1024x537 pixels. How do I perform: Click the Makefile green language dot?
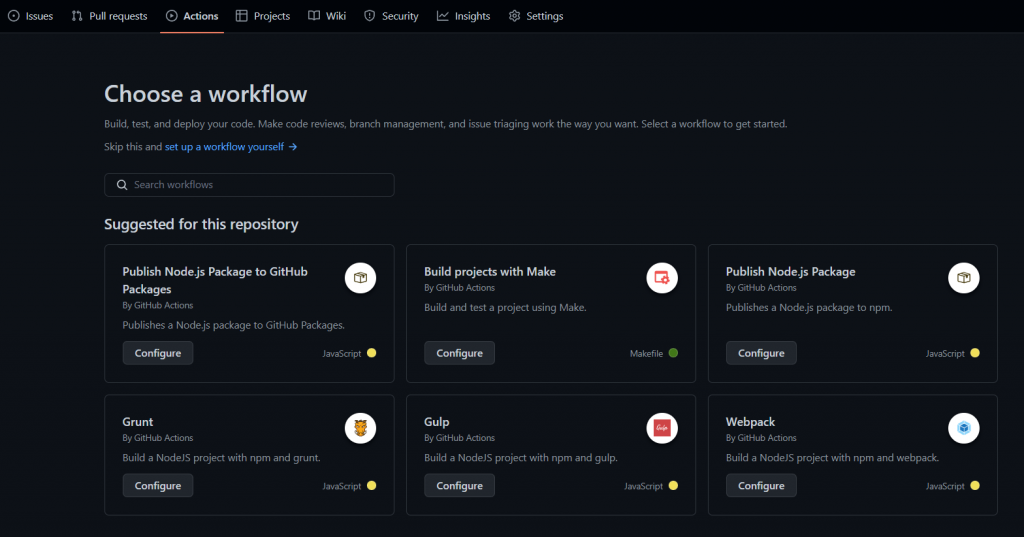pyautogui.click(x=673, y=353)
